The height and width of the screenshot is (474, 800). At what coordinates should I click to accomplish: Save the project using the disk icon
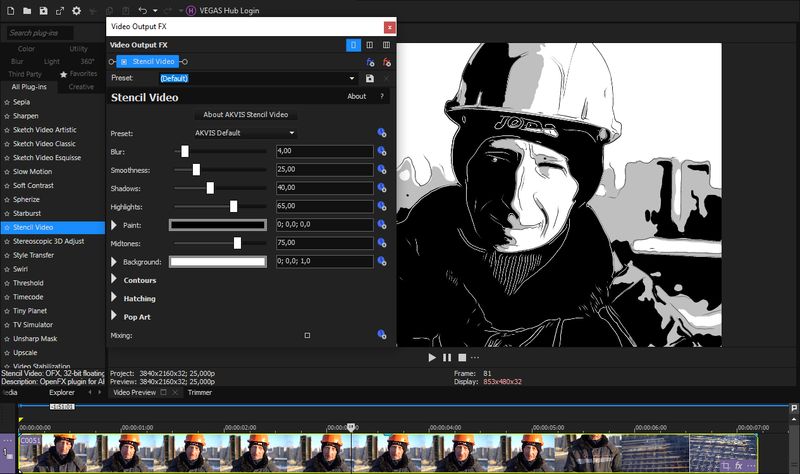coord(43,10)
